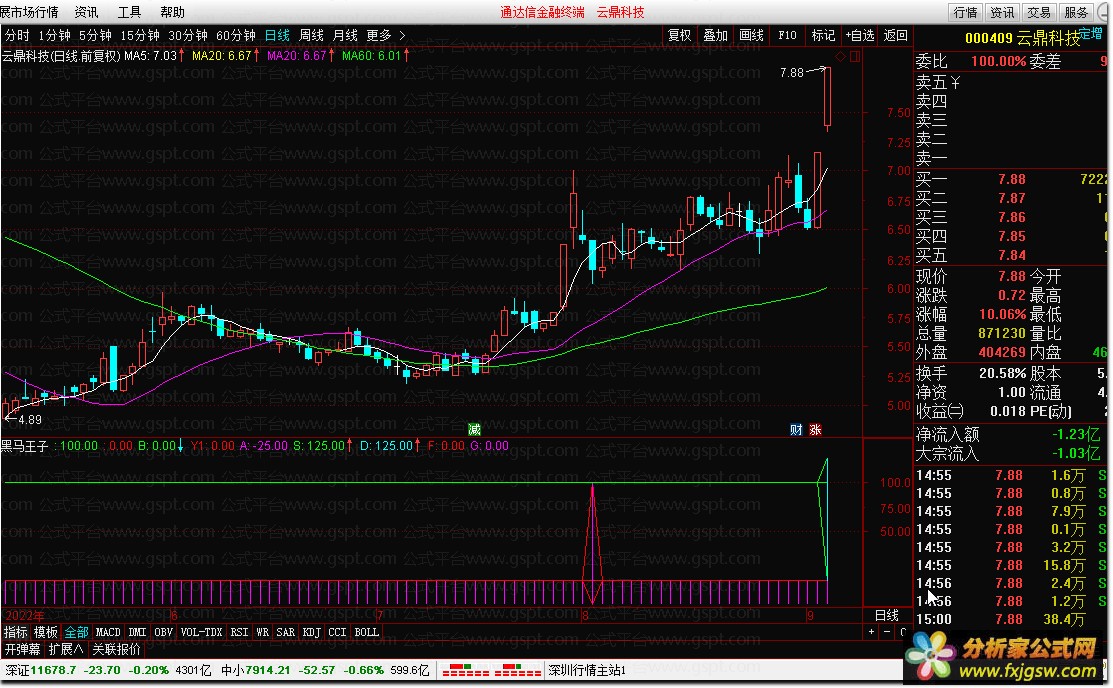Switch indicator to RSI

tap(240, 632)
